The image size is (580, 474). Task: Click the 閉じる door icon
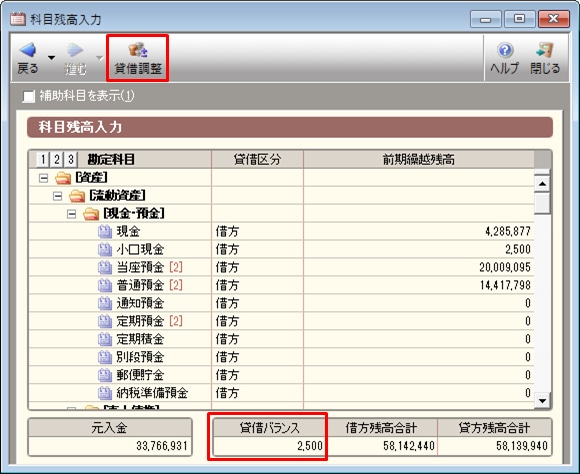(x=544, y=50)
